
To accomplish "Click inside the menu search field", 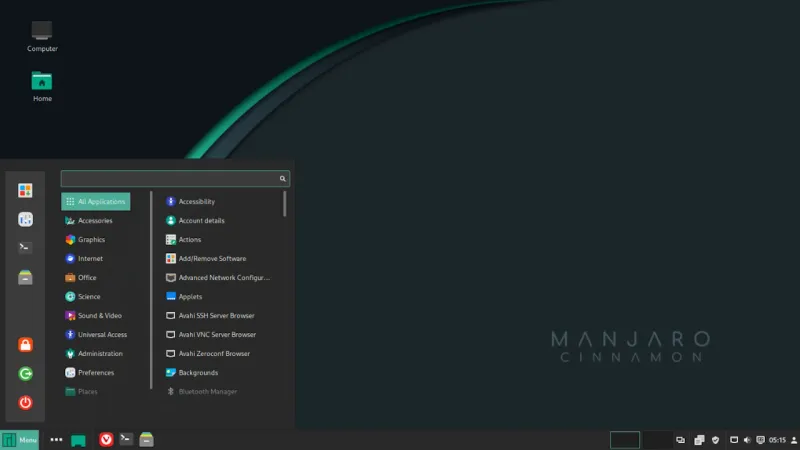I will click(175, 179).
